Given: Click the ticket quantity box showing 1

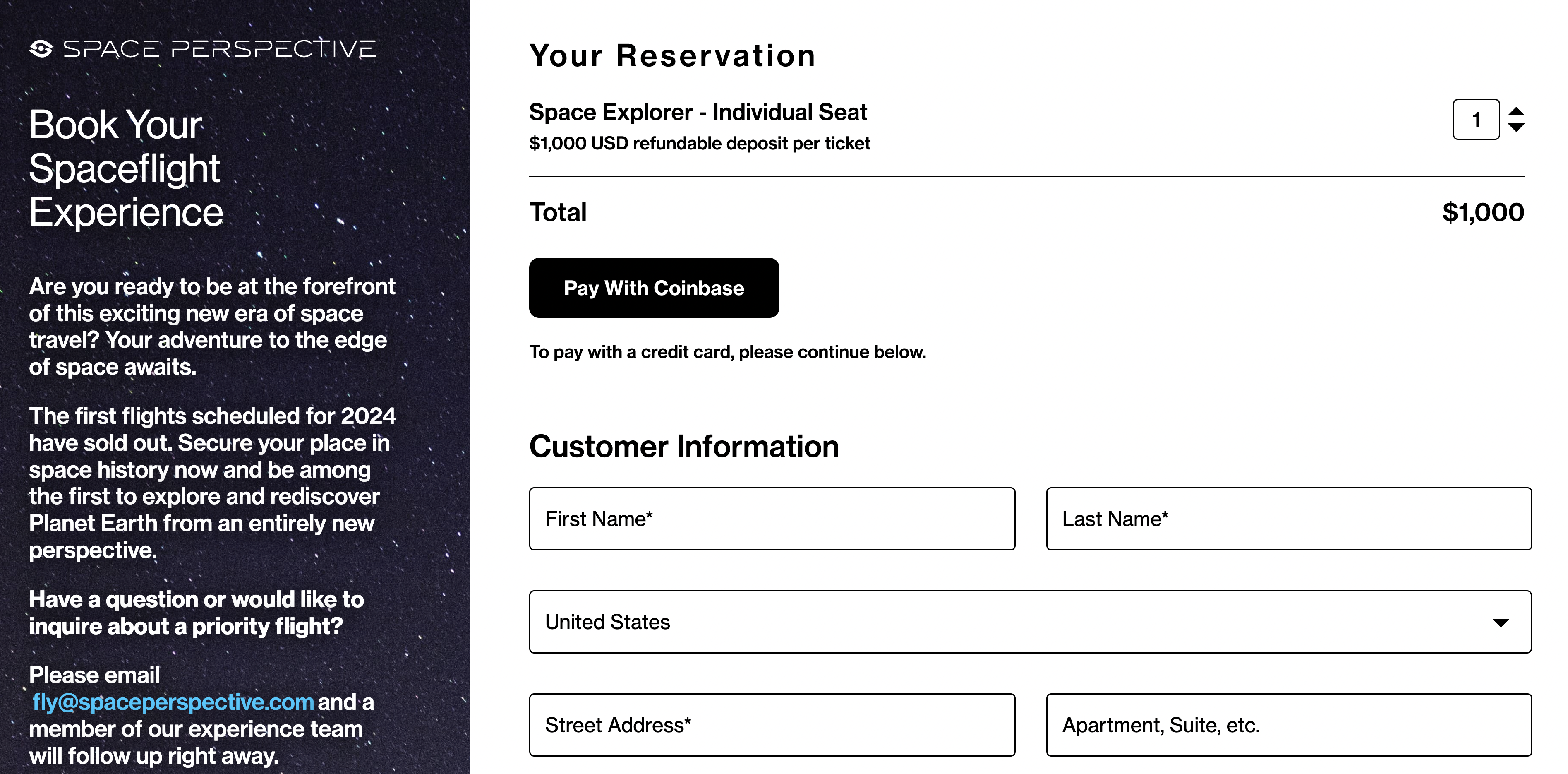Looking at the screenshot, I should click(1475, 120).
